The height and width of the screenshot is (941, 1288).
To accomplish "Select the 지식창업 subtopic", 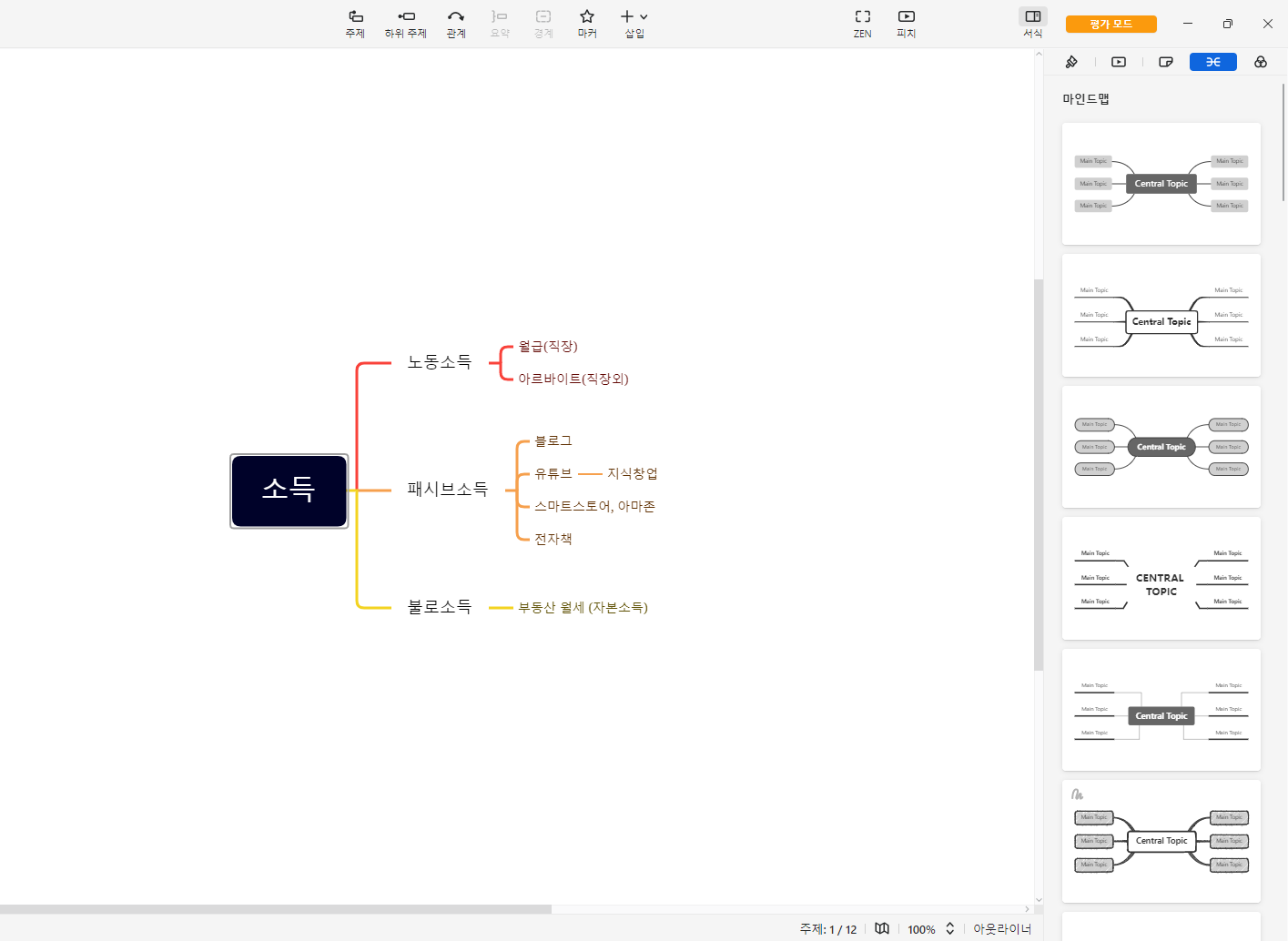I will (x=633, y=474).
